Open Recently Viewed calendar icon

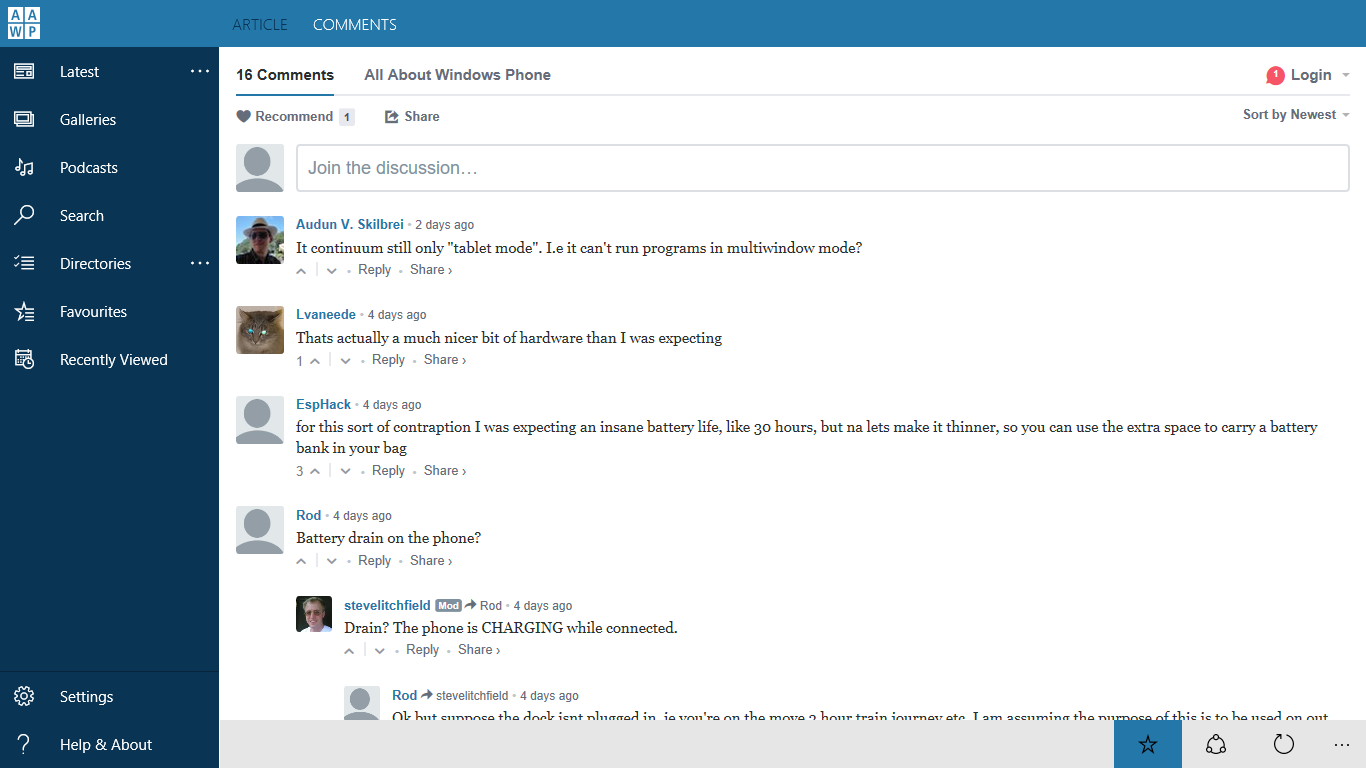(x=24, y=360)
